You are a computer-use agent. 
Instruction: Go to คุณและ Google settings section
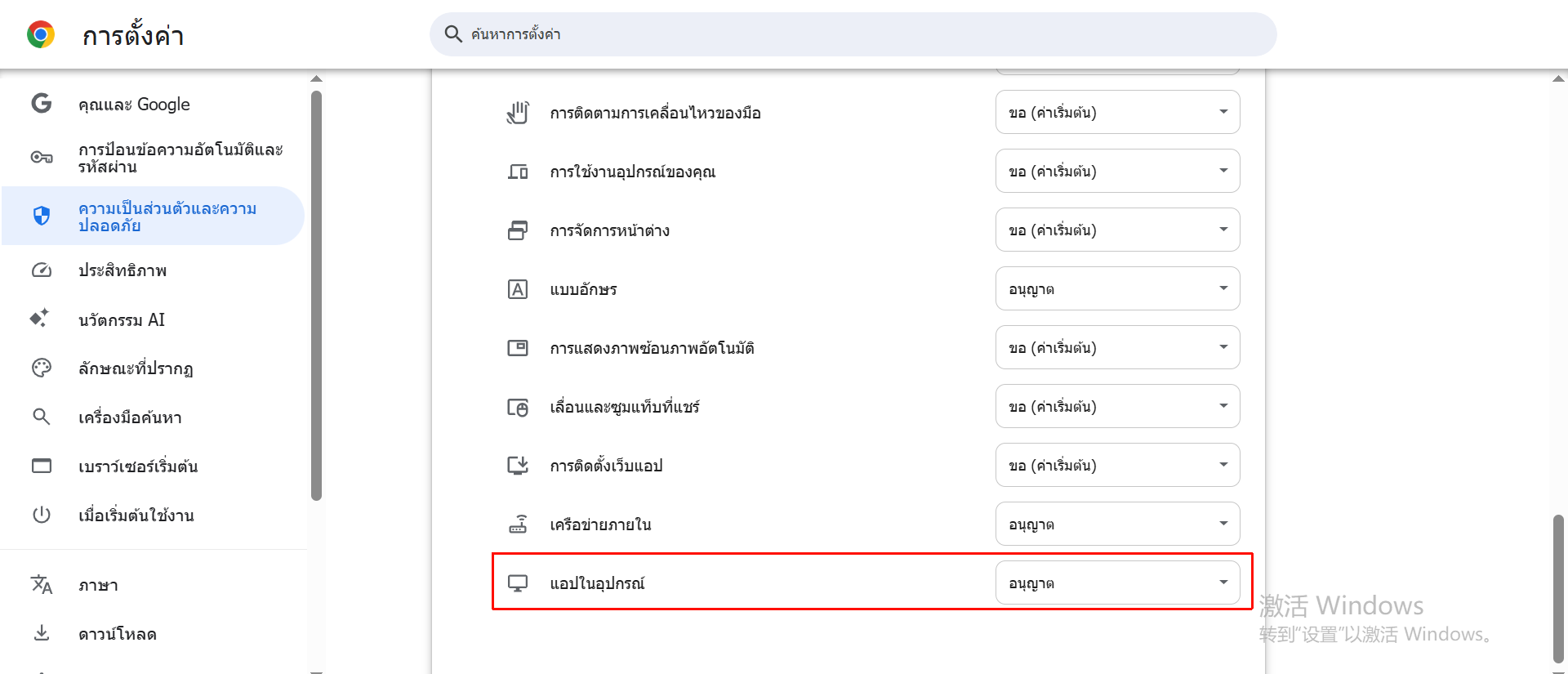[134, 105]
